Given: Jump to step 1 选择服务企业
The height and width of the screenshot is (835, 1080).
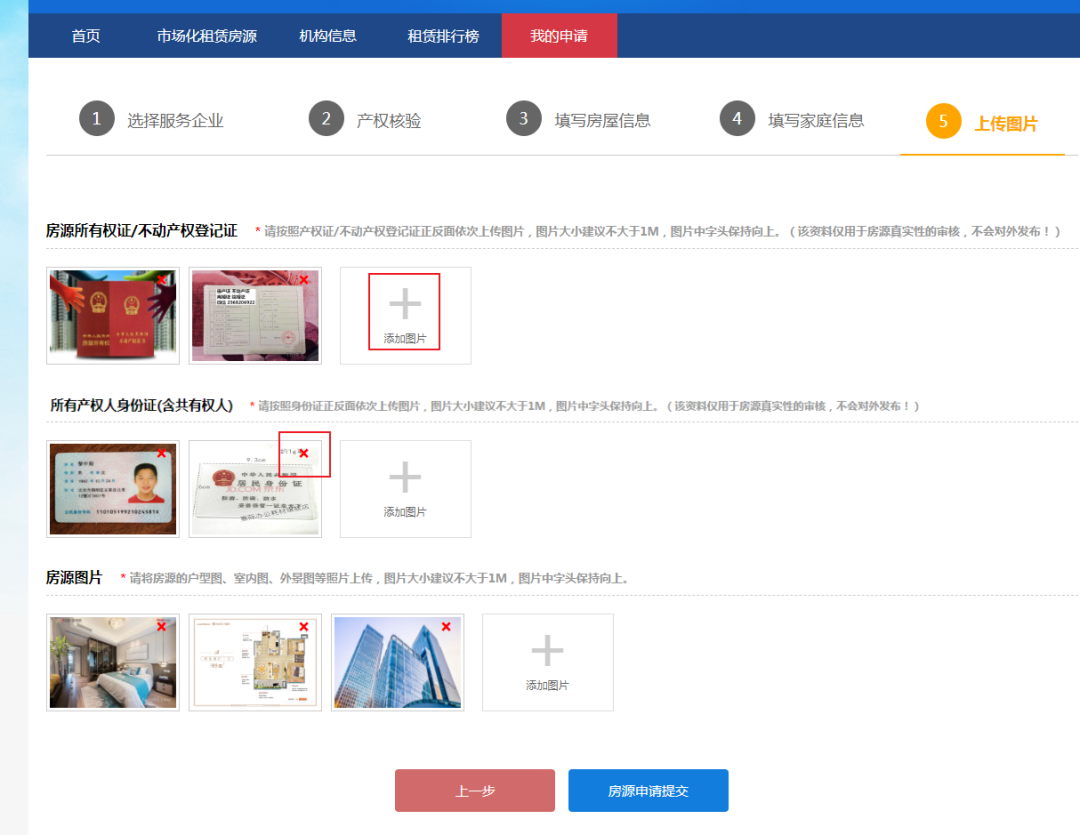Looking at the screenshot, I should click(152, 120).
